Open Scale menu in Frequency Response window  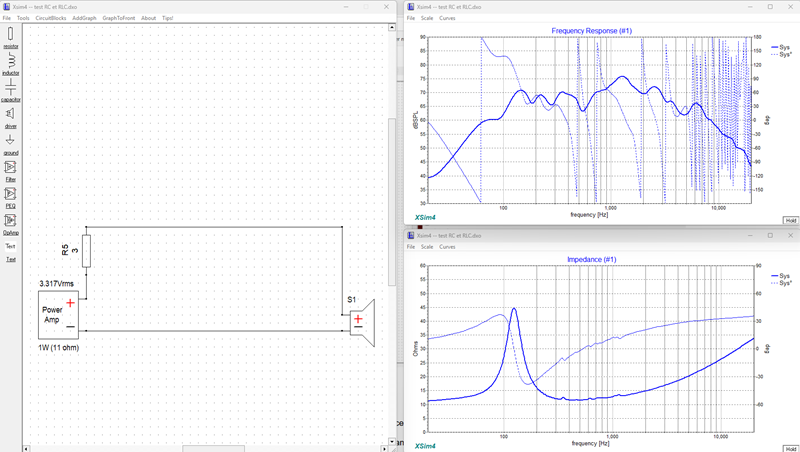(427, 18)
